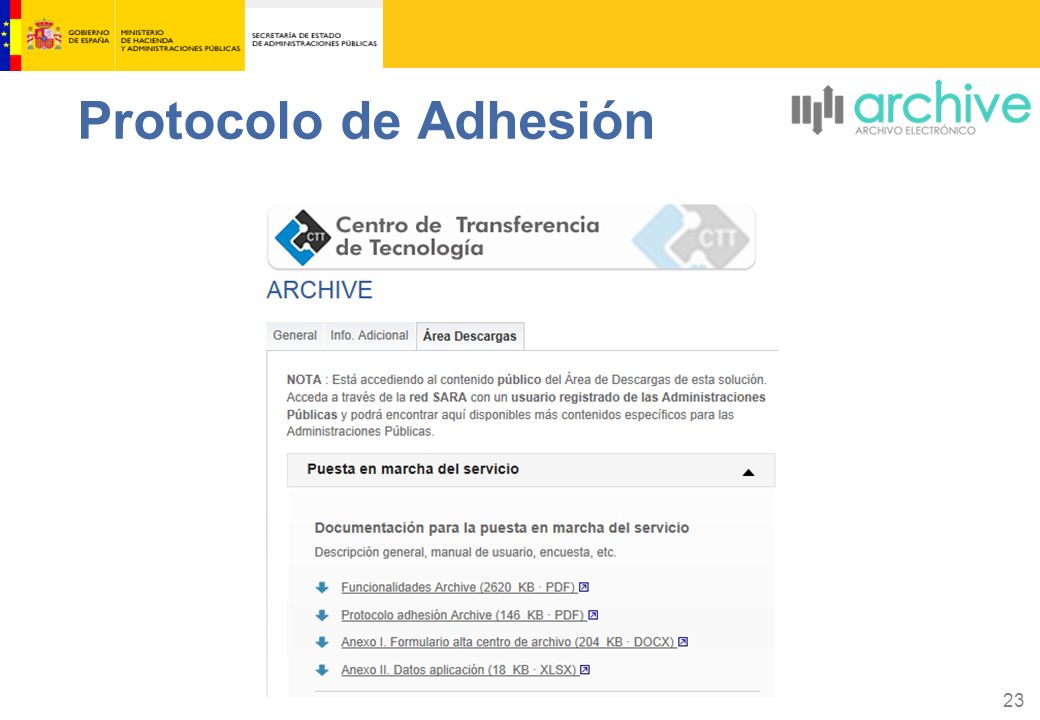This screenshot has width=1040, height=720.
Task: Click the Protocolo de Adhesión slide title
Action: click(x=366, y=121)
